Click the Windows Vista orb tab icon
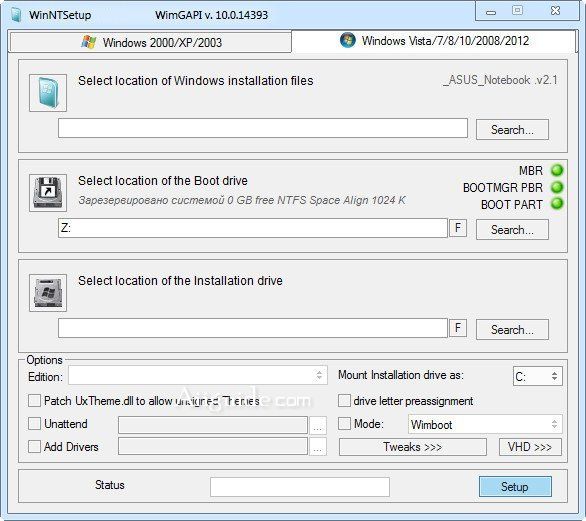This screenshot has height=521, width=586. (x=348, y=40)
